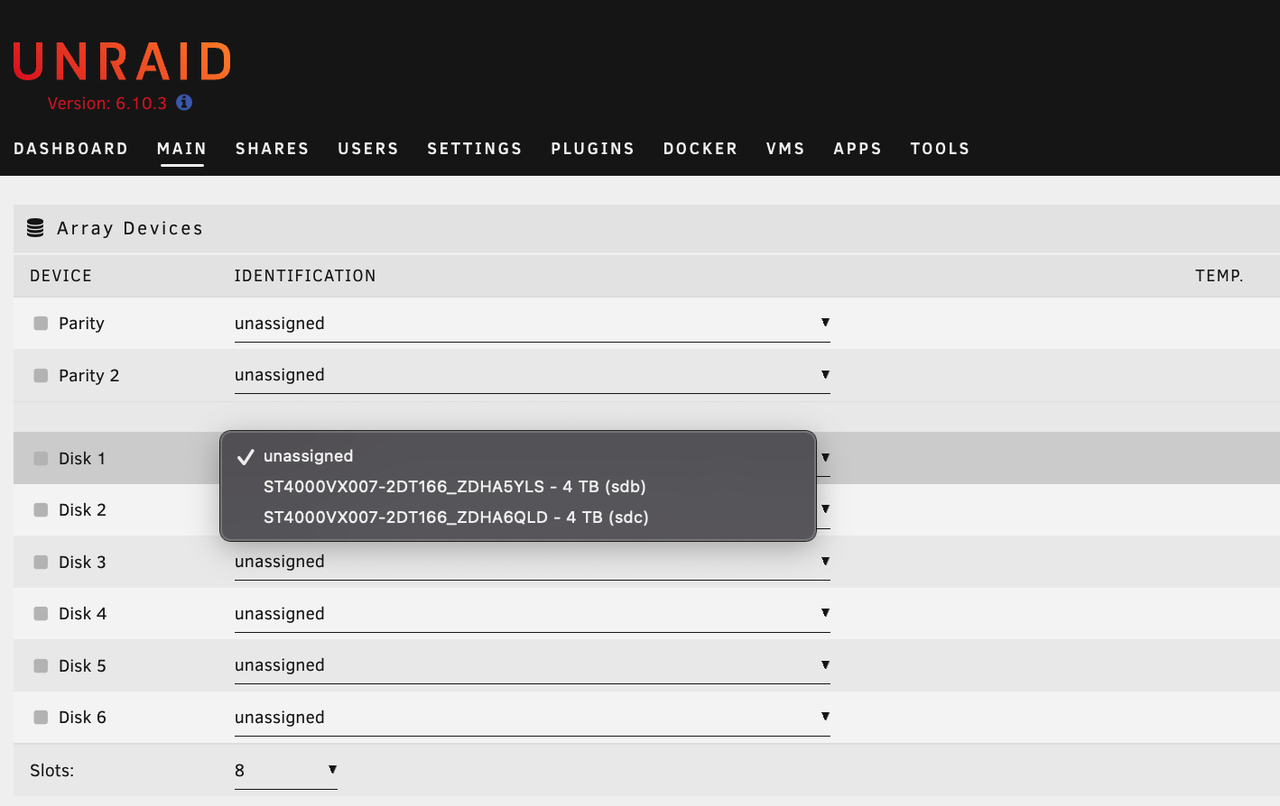
Task: Switch to the TOOLS tab
Action: [939, 148]
